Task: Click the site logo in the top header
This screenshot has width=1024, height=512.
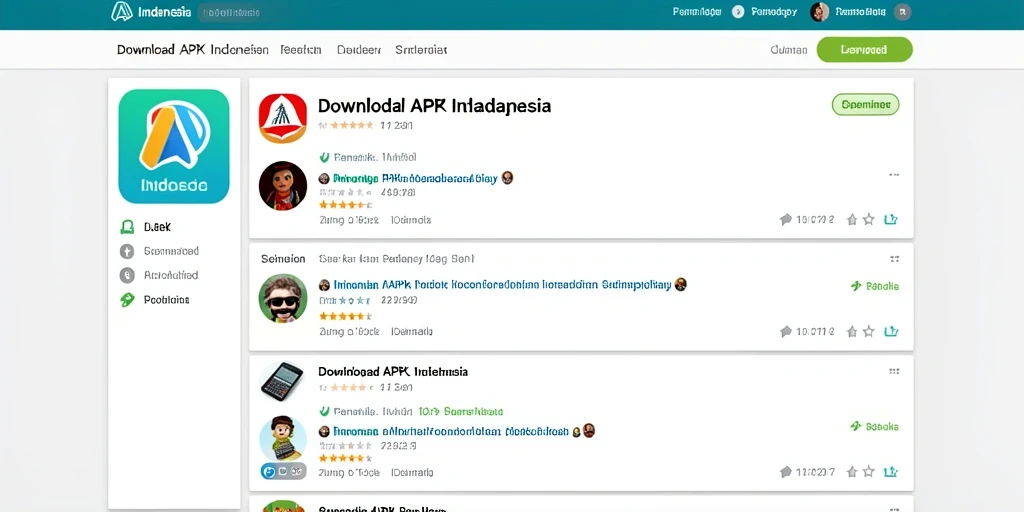Action: tap(121, 12)
